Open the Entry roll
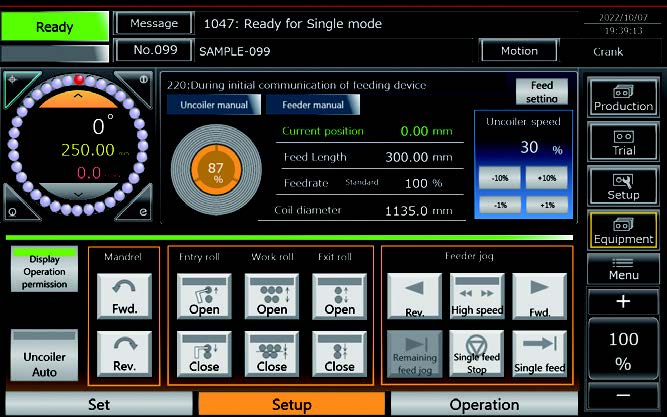Image resolution: width=667 pixels, height=417 pixels. click(204, 296)
